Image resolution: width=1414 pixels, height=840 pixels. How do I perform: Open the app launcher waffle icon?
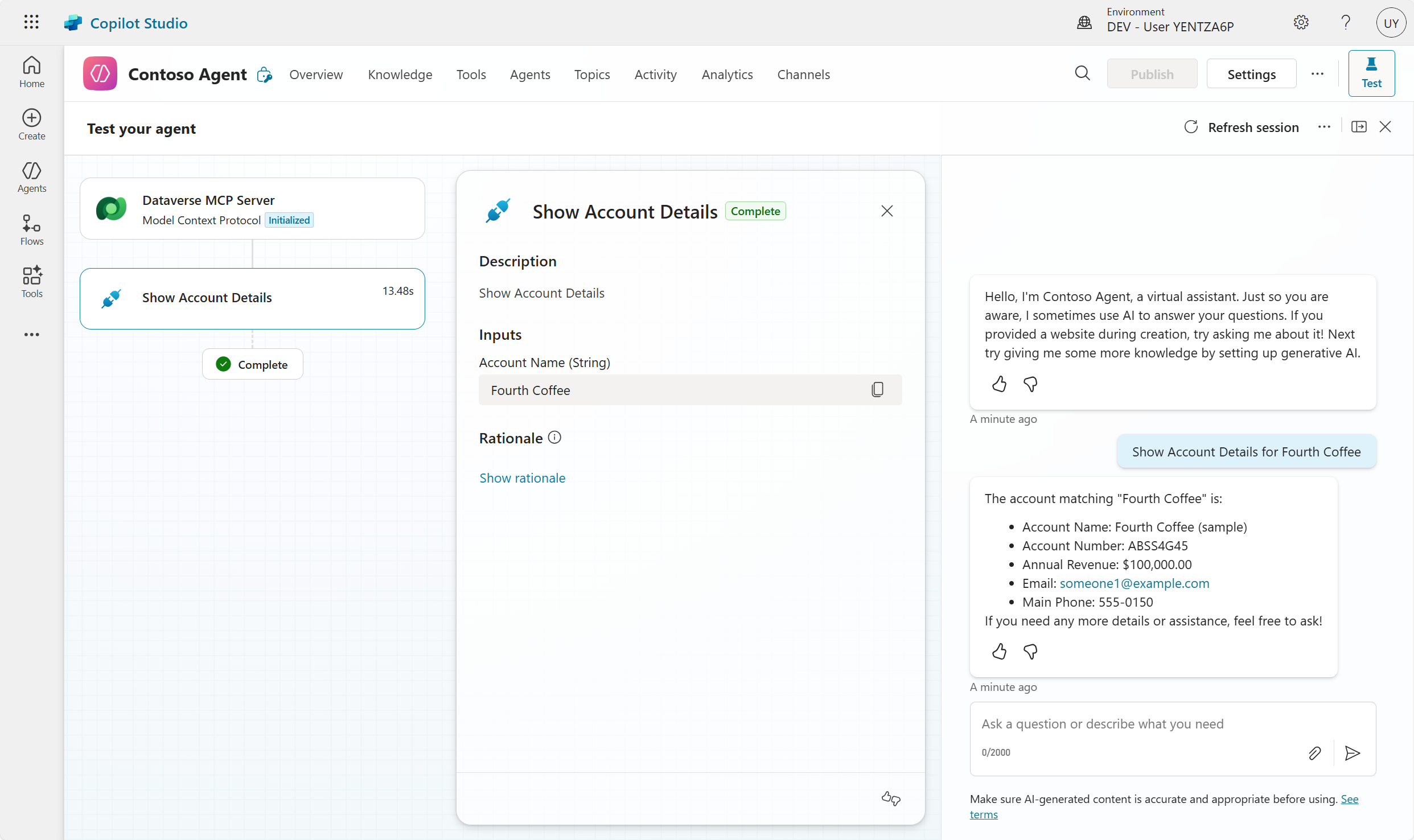(31, 22)
